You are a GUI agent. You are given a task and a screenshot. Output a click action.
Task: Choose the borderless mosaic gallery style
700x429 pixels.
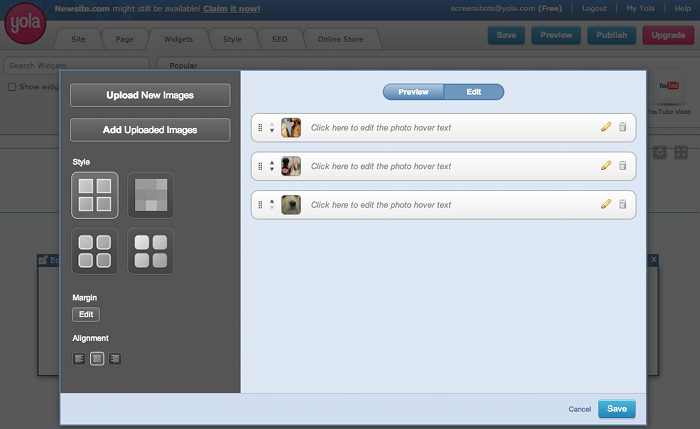tap(151, 195)
